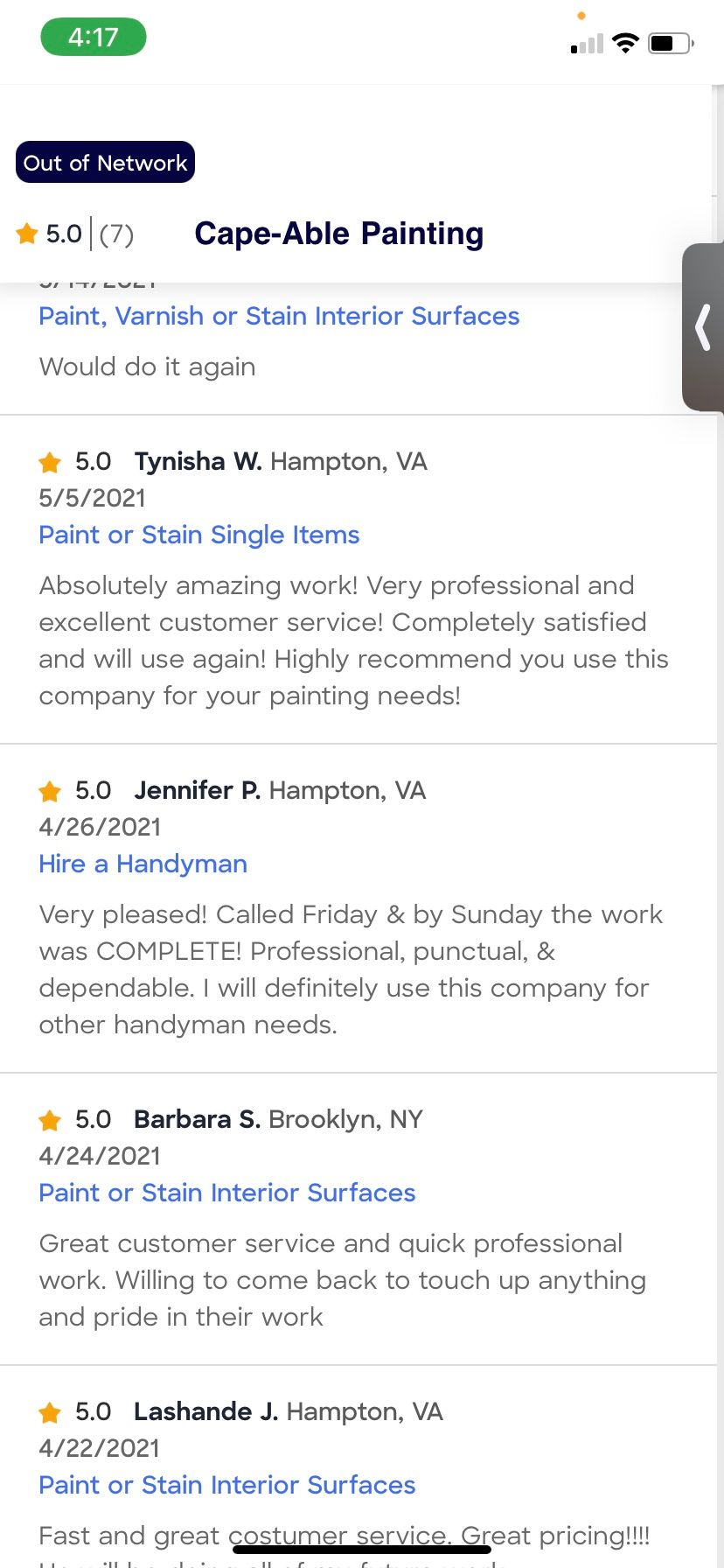The height and width of the screenshot is (1568, 724).
Task: Open Barbara S.'s Paint or Stain Interior Surfaces link
Action: pos(227,1193)
